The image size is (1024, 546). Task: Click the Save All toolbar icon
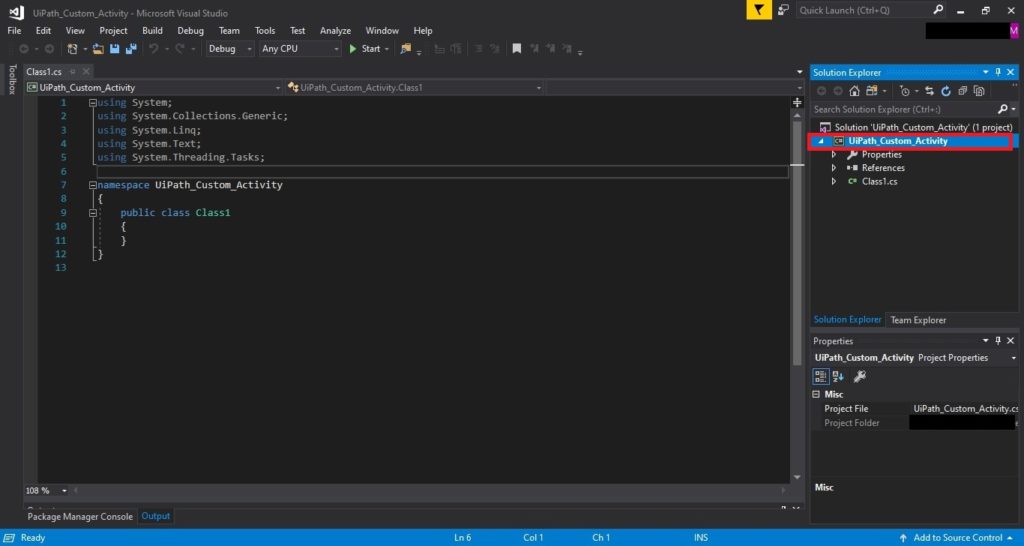tap(131, 49)
